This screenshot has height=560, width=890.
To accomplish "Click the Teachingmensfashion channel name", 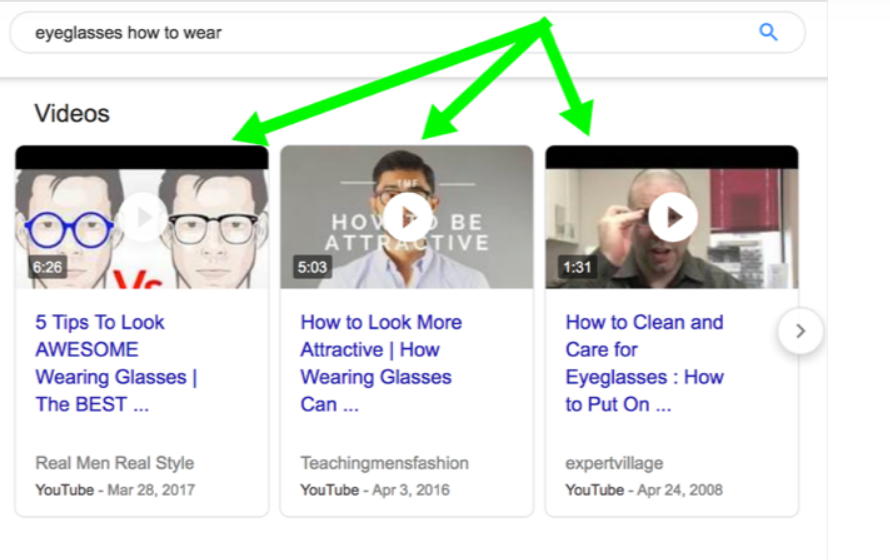I will [384, 463].
